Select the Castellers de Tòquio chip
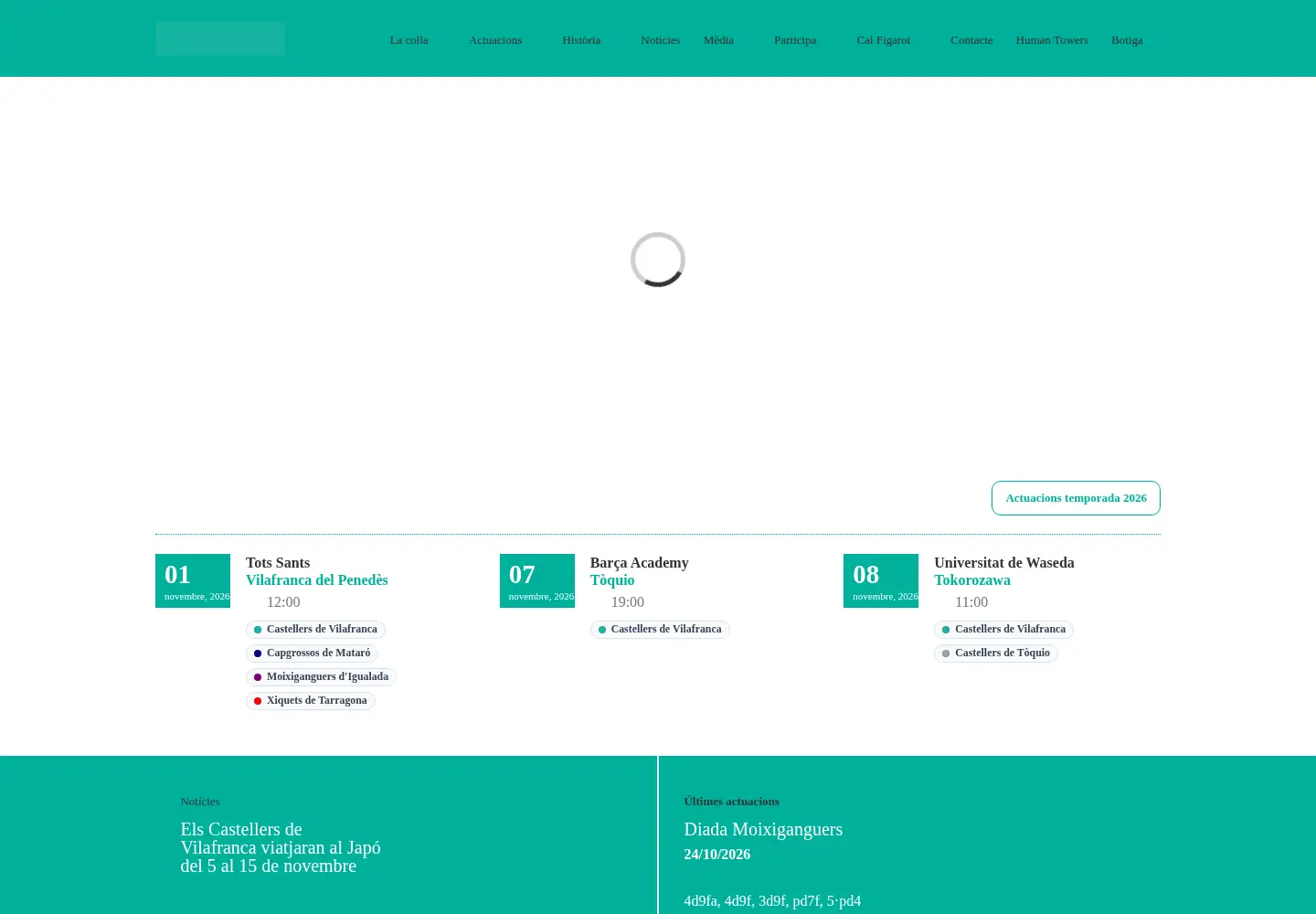 pos(996,654)
